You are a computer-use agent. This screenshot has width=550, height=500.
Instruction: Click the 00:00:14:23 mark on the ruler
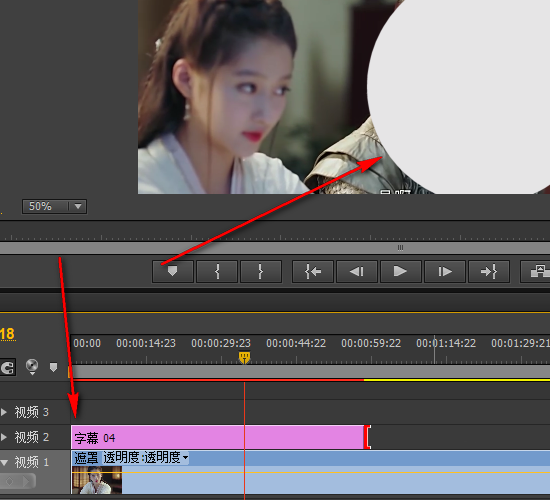(x=146, y=343)
